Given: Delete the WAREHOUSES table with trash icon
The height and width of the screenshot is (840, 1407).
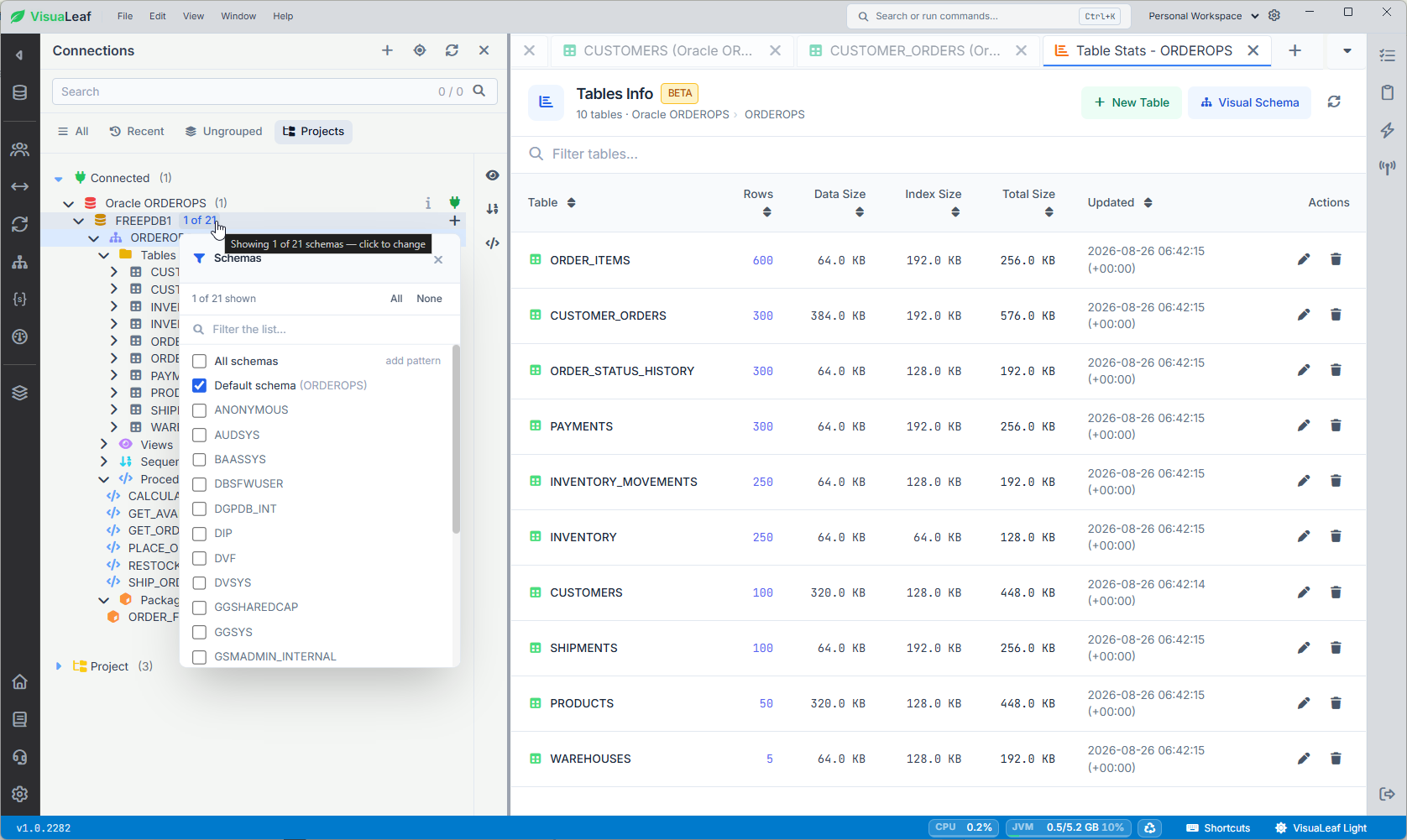Looking at the screenshot, I should [x=1336, y=758].
